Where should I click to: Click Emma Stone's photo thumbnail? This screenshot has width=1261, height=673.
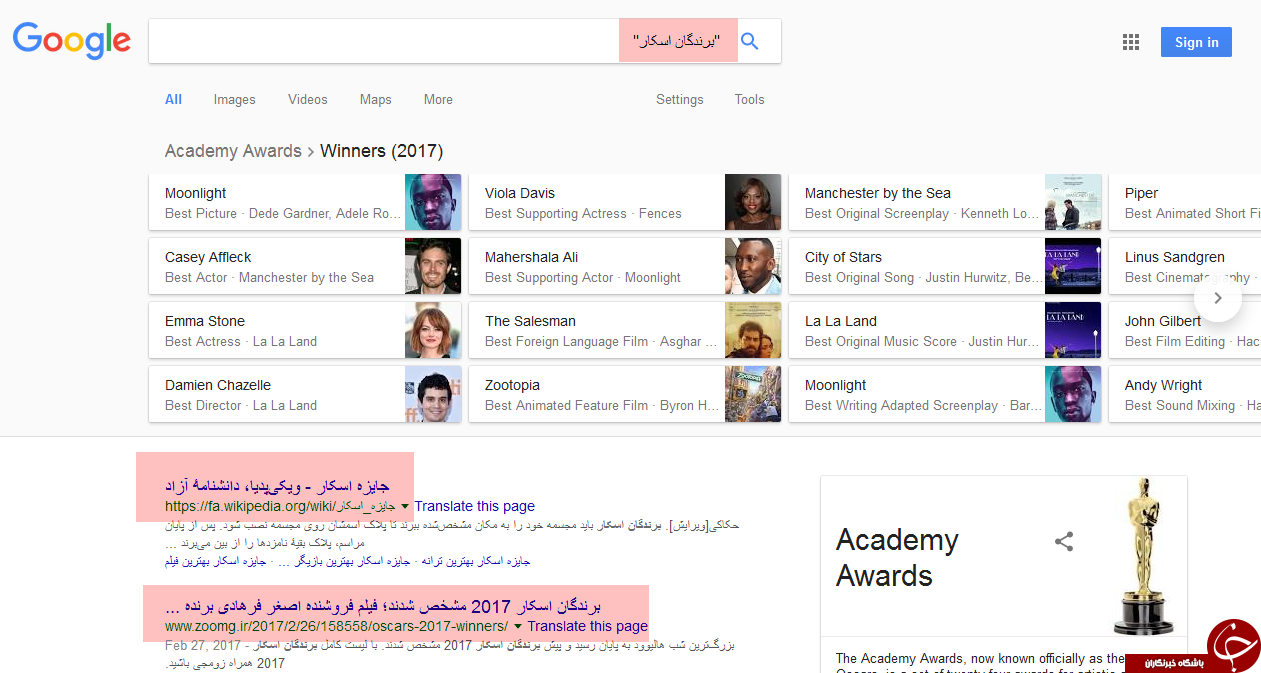[x=433, y=330]
